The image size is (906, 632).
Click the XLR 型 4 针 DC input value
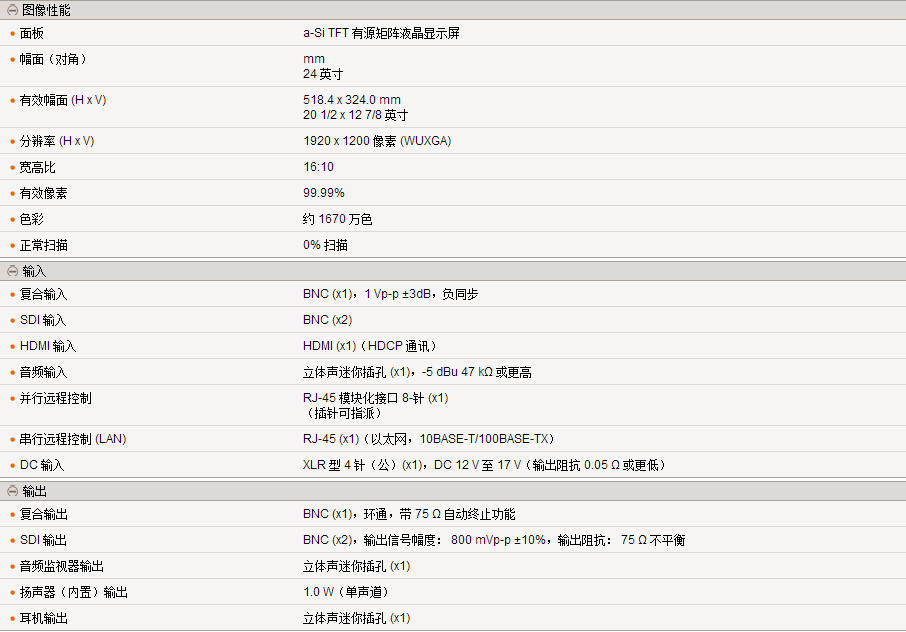click(484, 465)
